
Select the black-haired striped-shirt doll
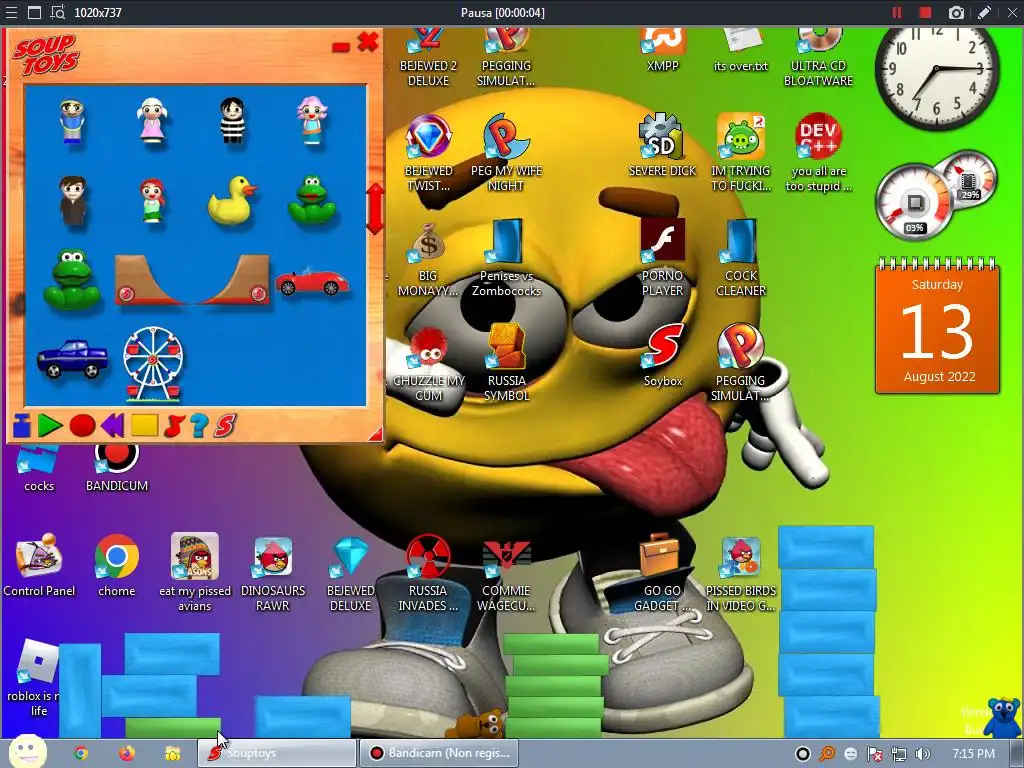coord(232,120)
